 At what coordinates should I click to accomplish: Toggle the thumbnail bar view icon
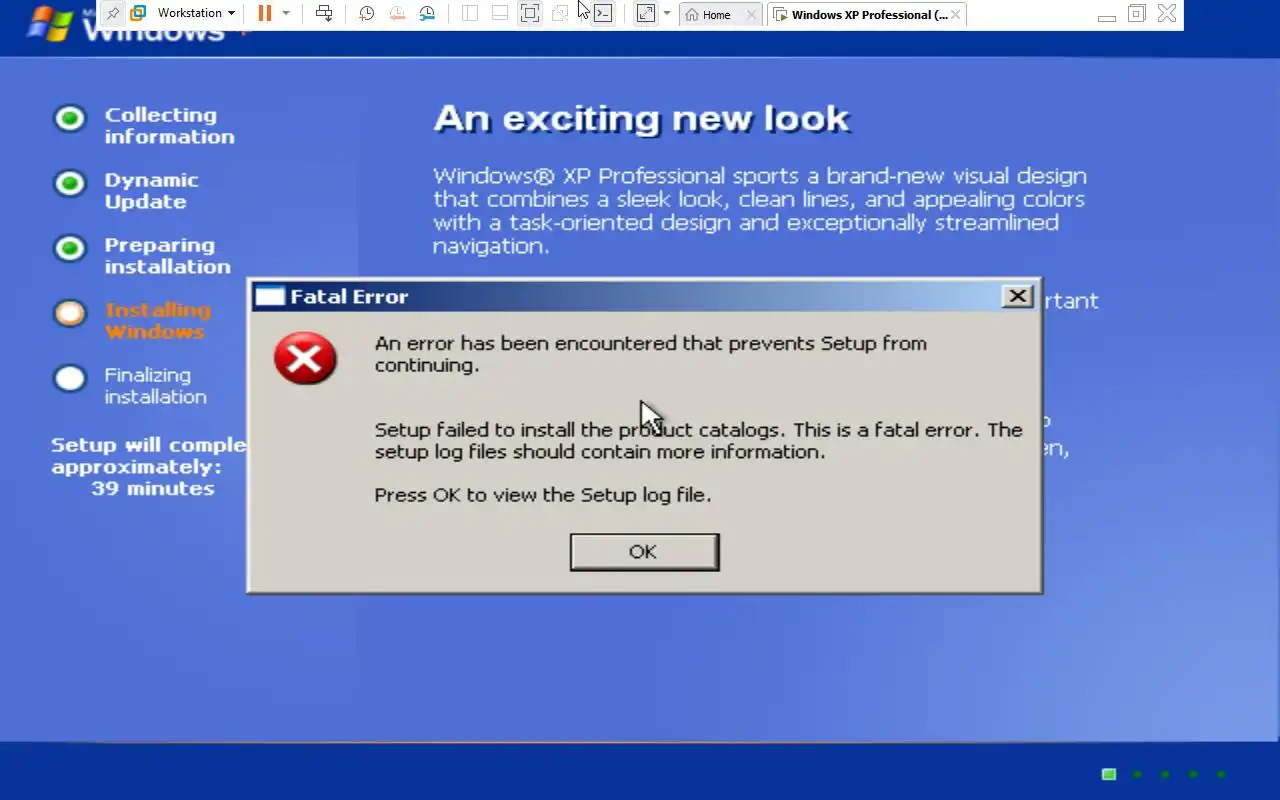(x=500, y=13)
